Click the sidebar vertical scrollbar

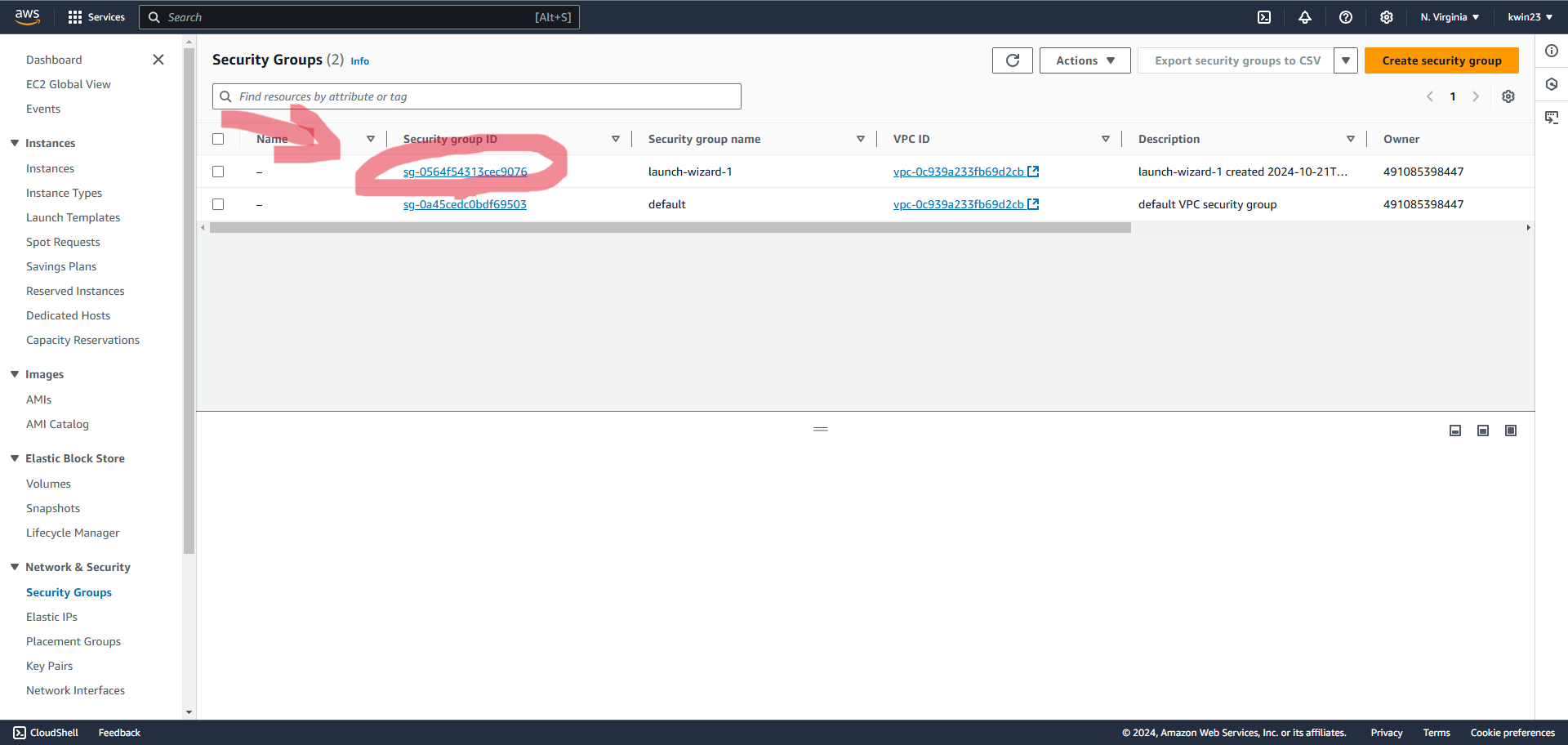coord(189,302)
